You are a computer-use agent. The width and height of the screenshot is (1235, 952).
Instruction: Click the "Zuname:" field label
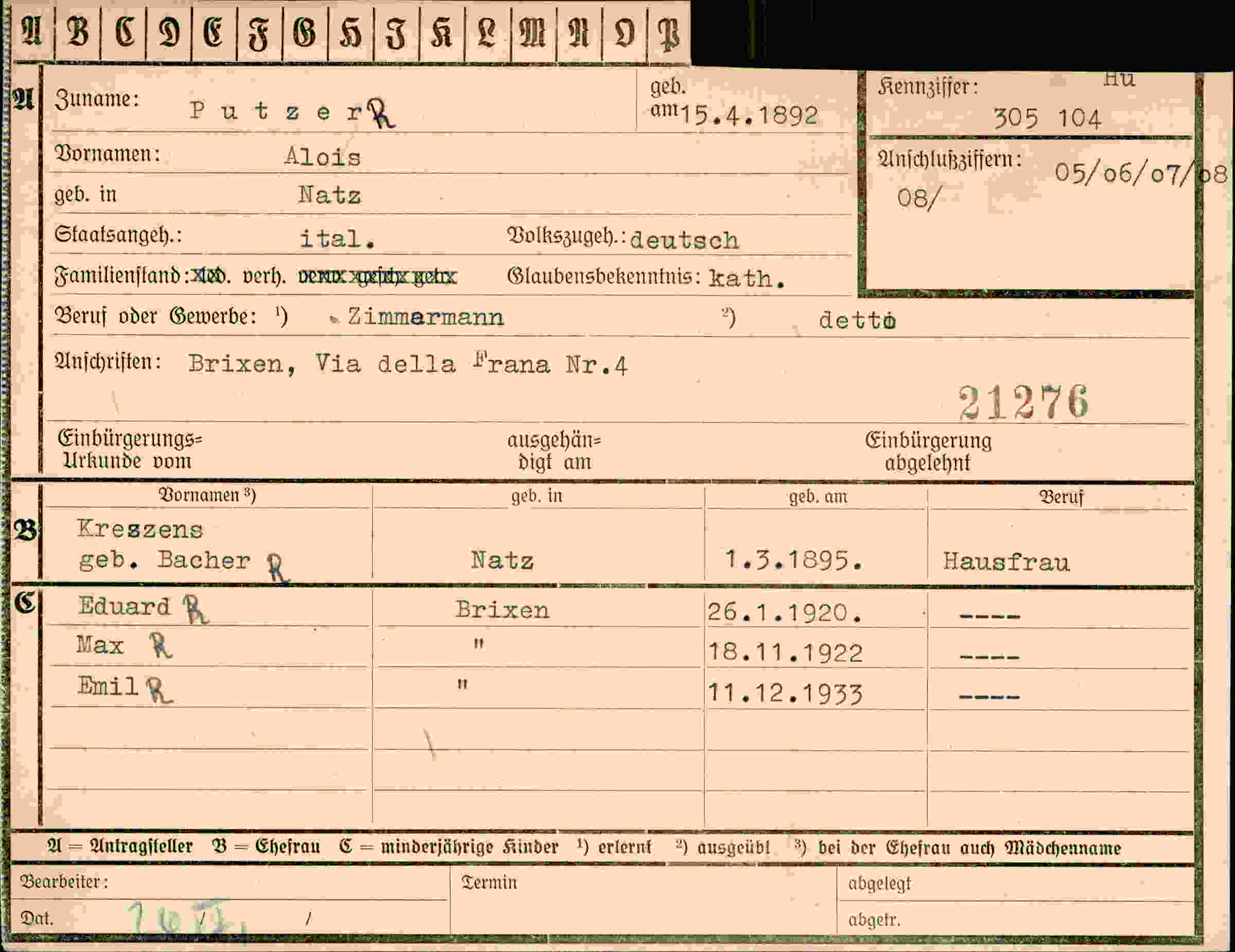97,99
